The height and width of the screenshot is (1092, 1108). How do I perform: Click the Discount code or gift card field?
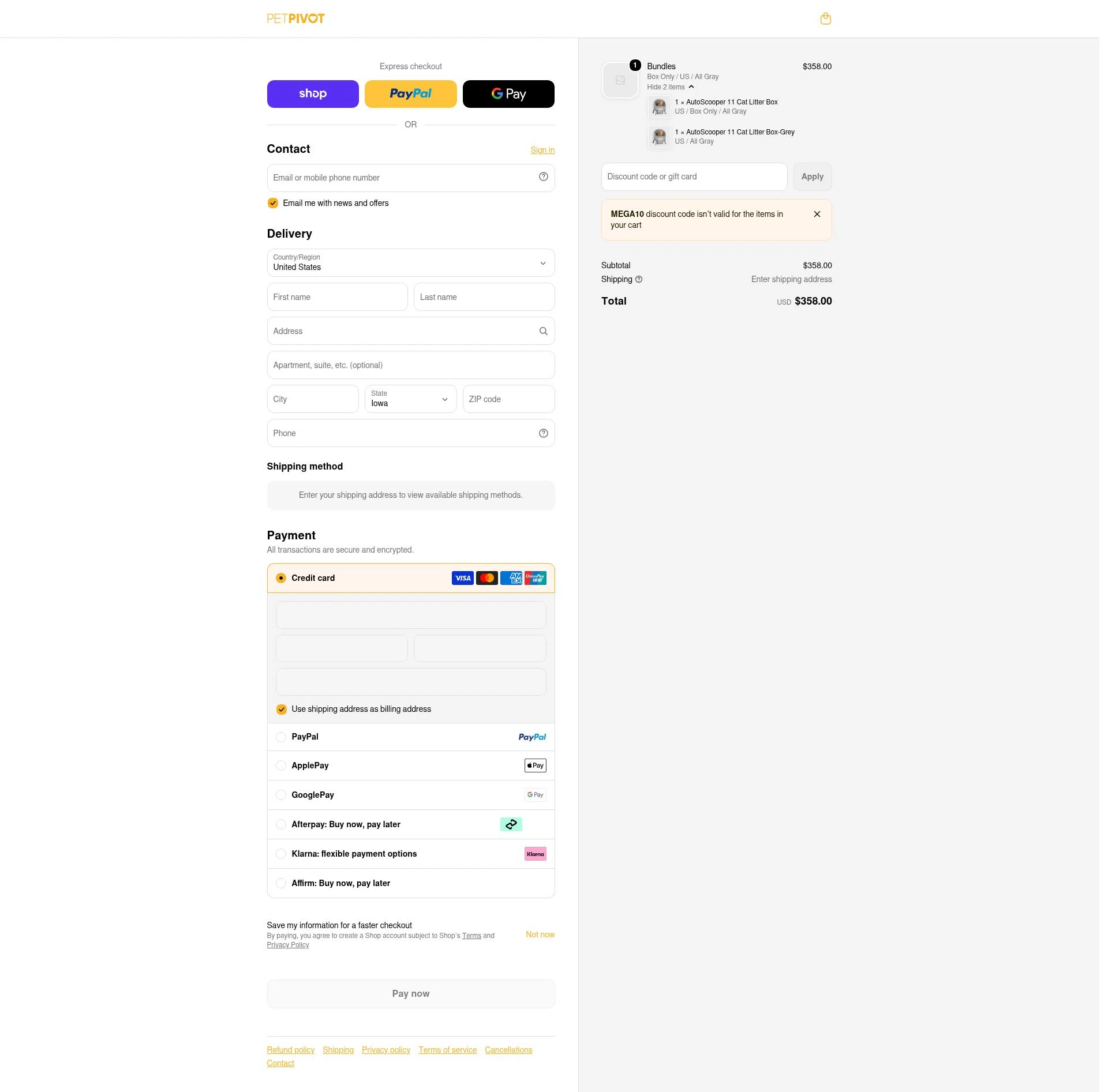pyautogui.click(x=694, y=177)
